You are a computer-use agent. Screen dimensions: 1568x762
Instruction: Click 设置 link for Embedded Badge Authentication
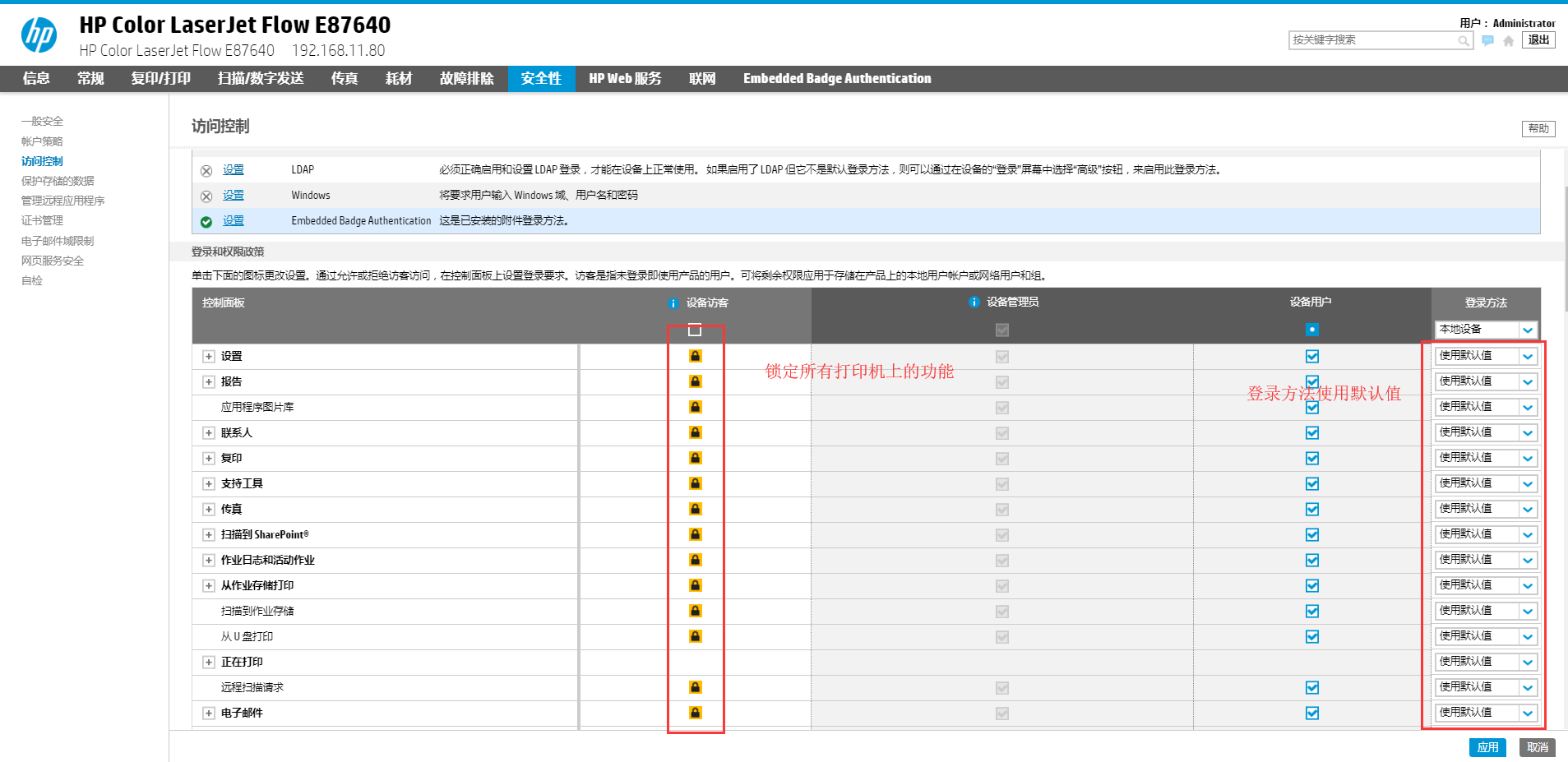pyautogui.click(x=234, y=220)
